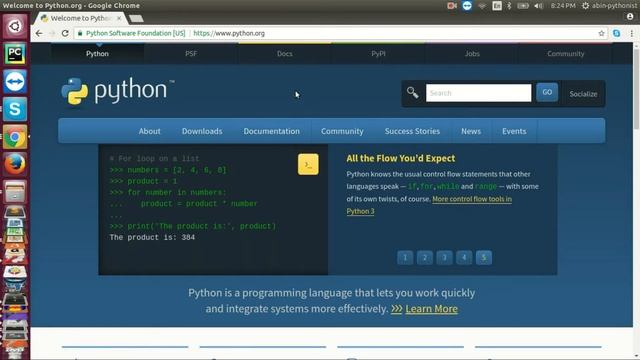Go back in browser history

point(39,33)
